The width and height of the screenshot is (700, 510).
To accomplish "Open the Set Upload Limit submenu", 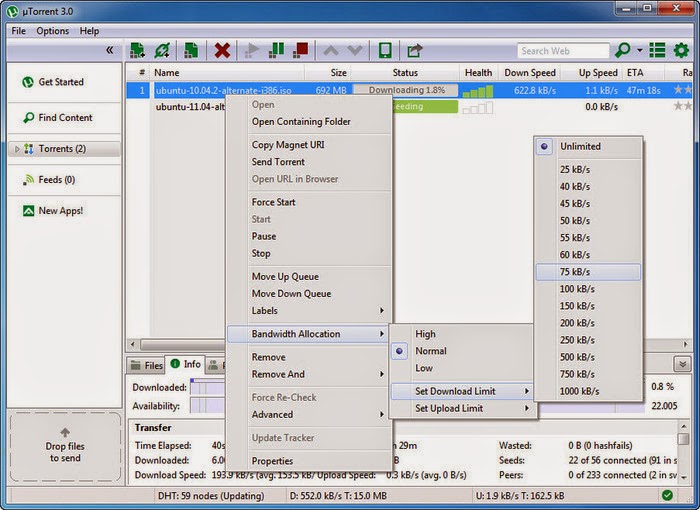I will point(462,408).
